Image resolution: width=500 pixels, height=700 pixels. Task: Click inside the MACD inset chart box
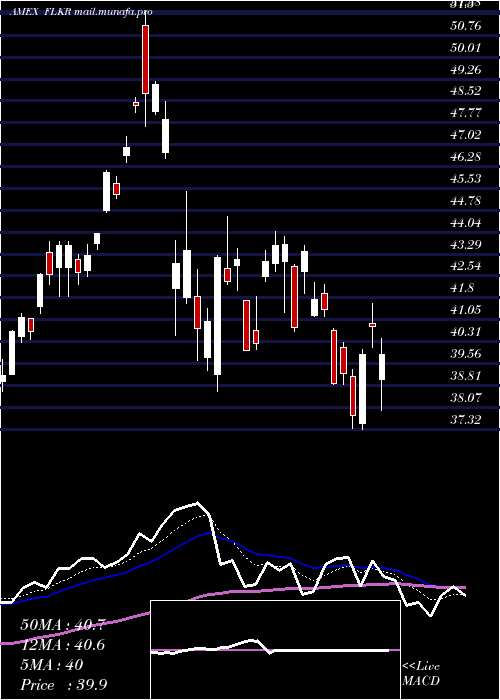tap(275, 650)
